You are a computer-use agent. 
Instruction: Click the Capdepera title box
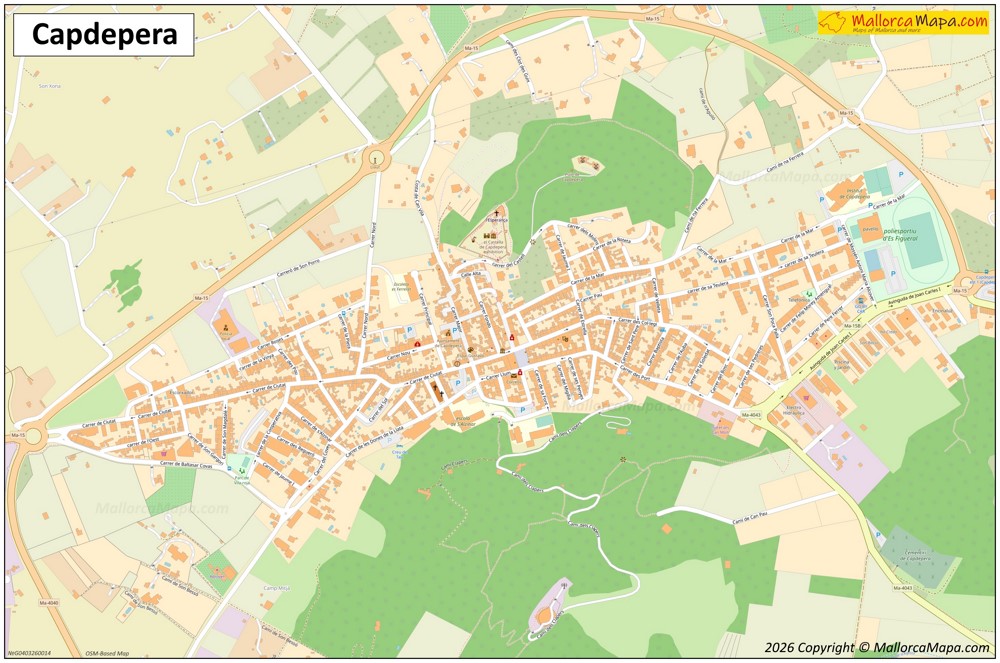pos(105,33)
